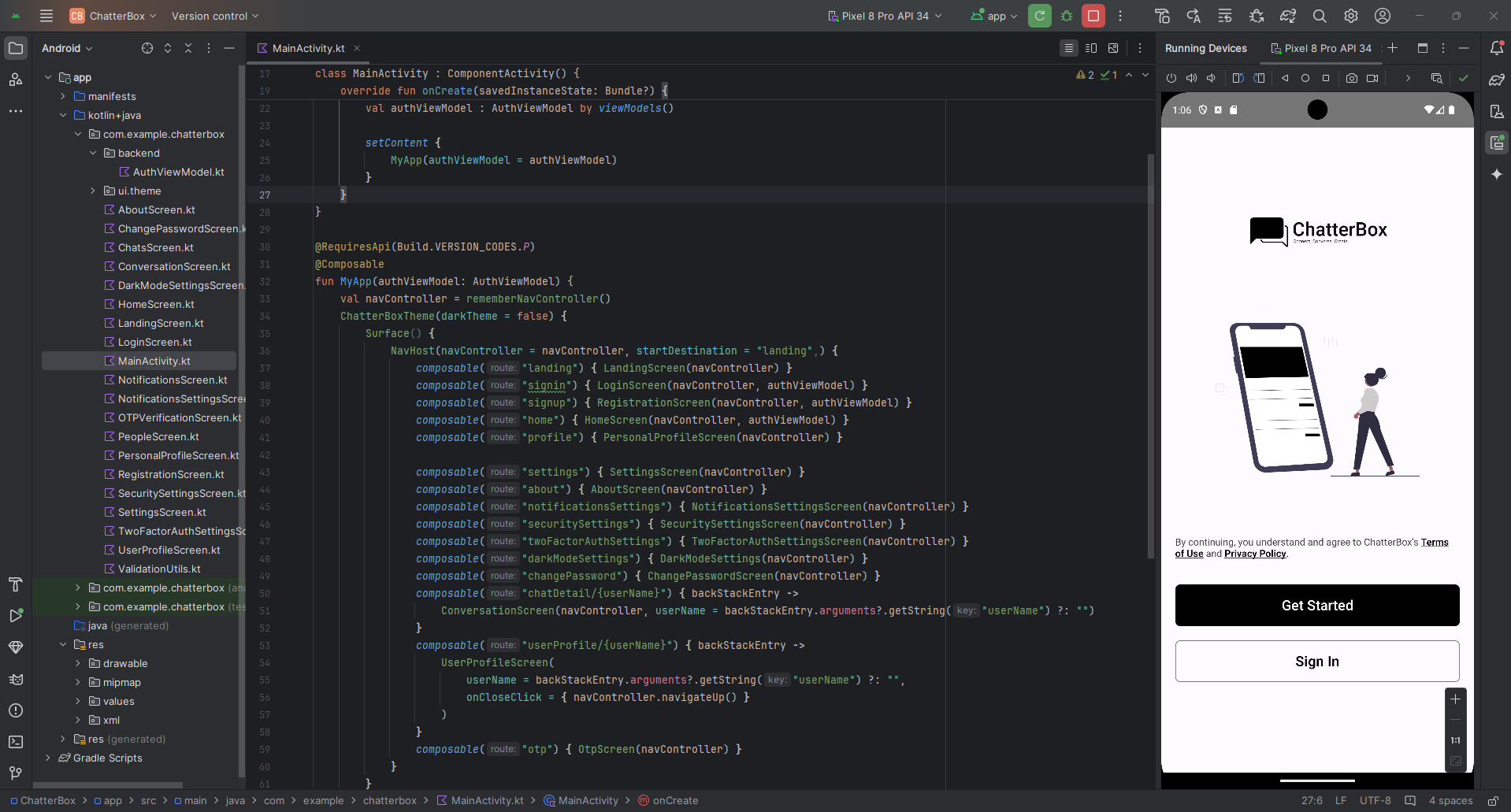Screen dimensions: 1511x812
Task: Expand all nodes in Project panel
Action: [168, 48]
